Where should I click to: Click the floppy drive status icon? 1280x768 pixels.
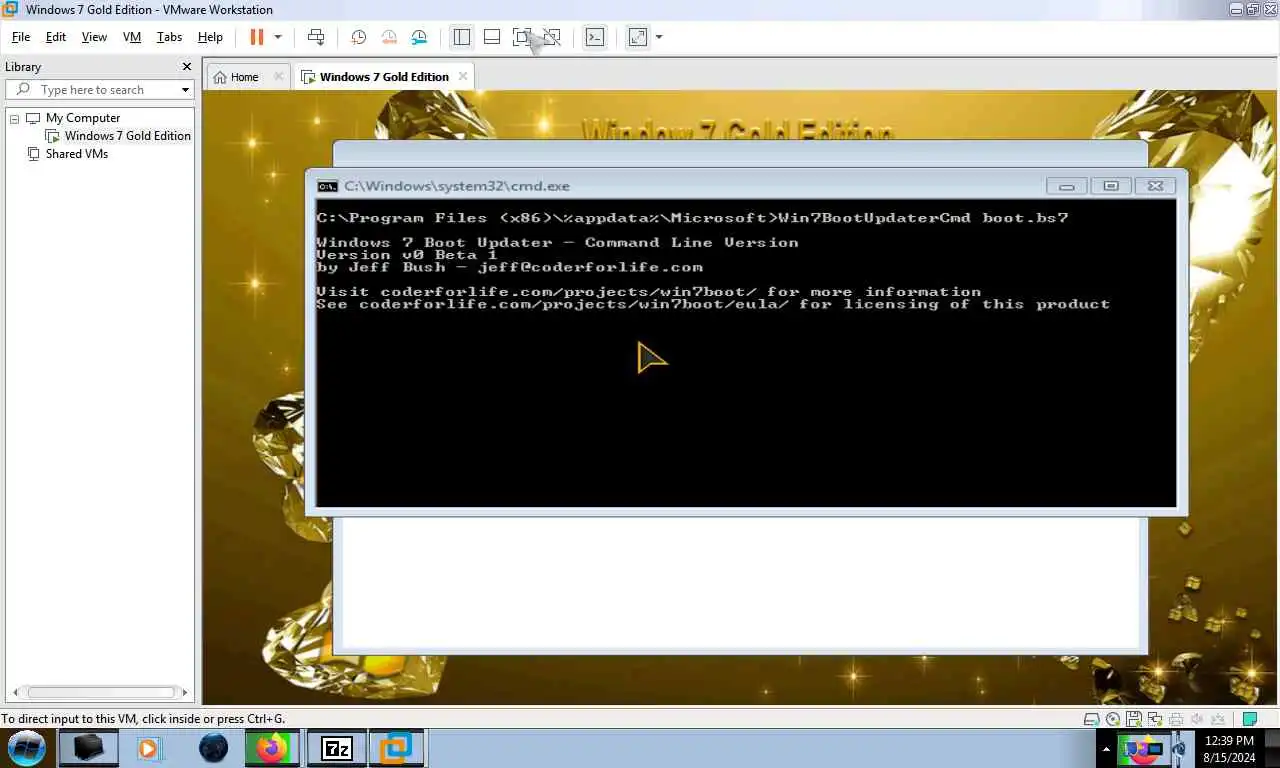point(1134,719)
